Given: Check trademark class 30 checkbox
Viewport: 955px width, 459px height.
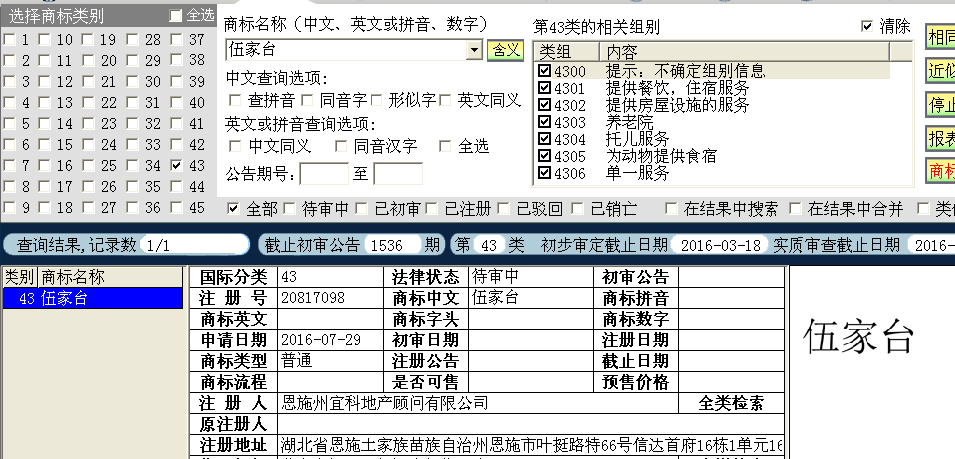Looking at the screenshot, I should point(133,82).
